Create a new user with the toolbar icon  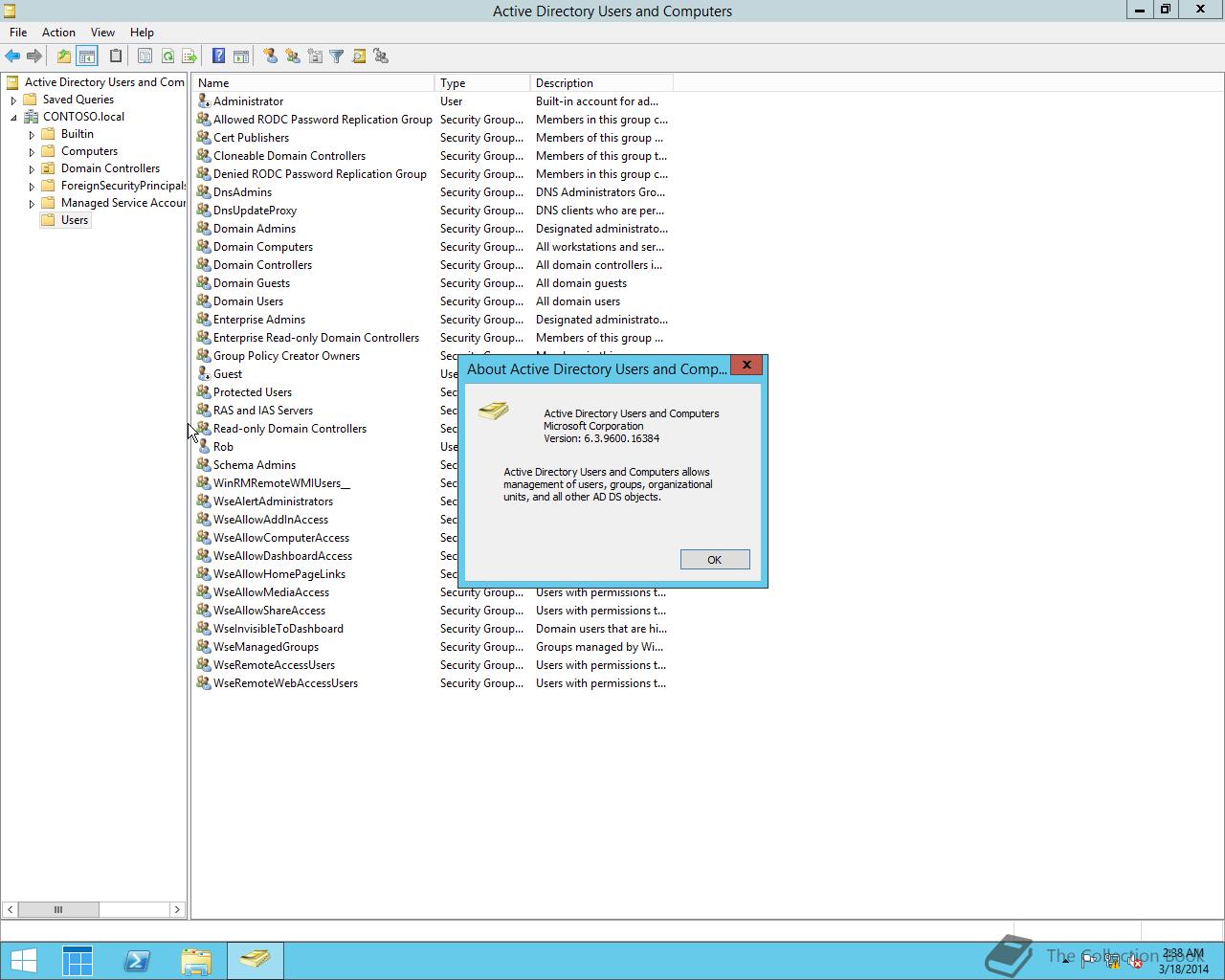tap(271, 56)
